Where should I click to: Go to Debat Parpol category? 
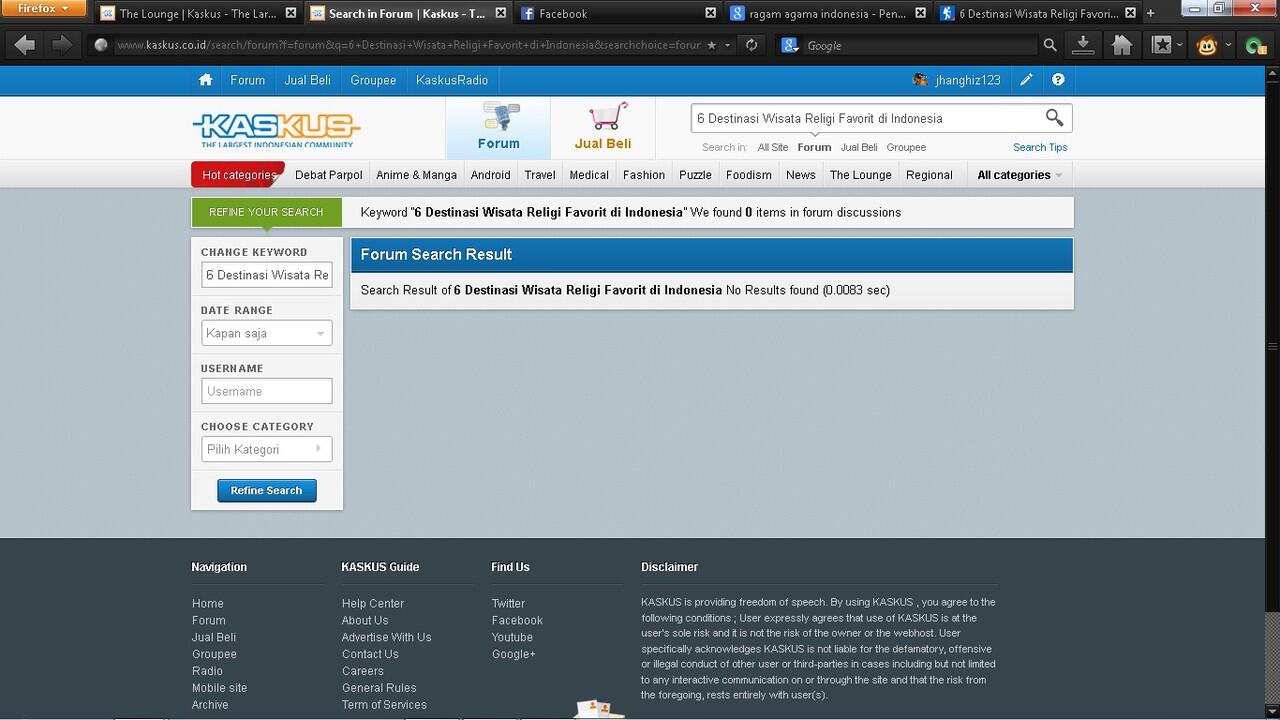329,175
